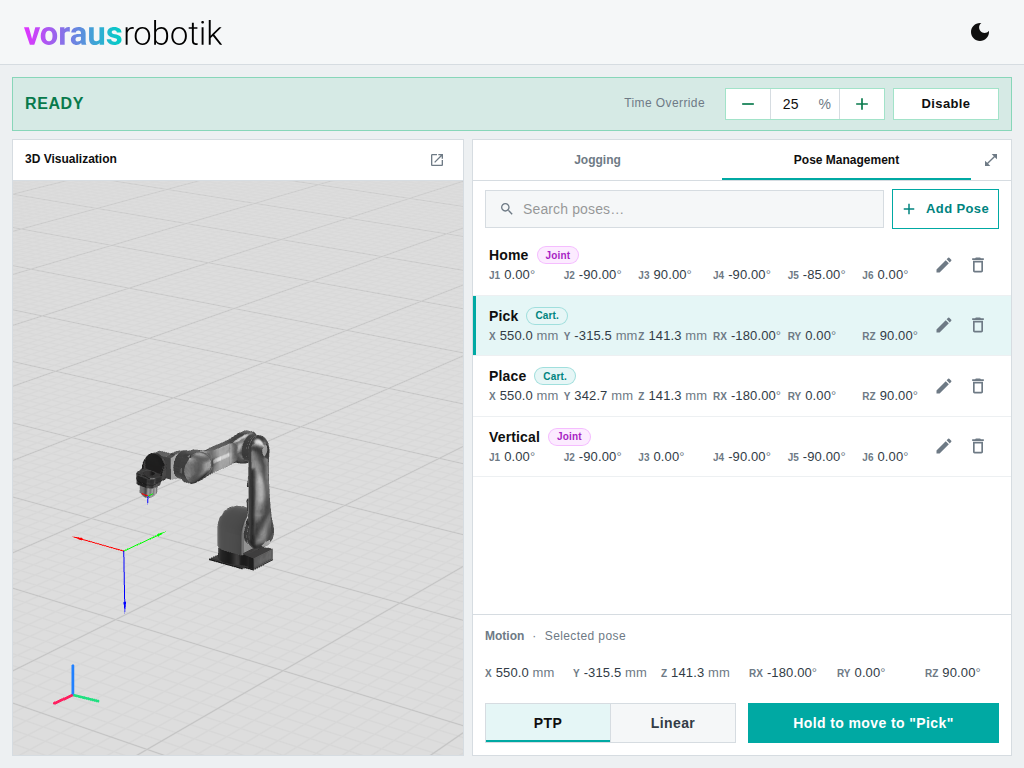Choose PTP motion type
Image resolution: width=1024 pixels, height=768 pixels.
pos(547,723)
